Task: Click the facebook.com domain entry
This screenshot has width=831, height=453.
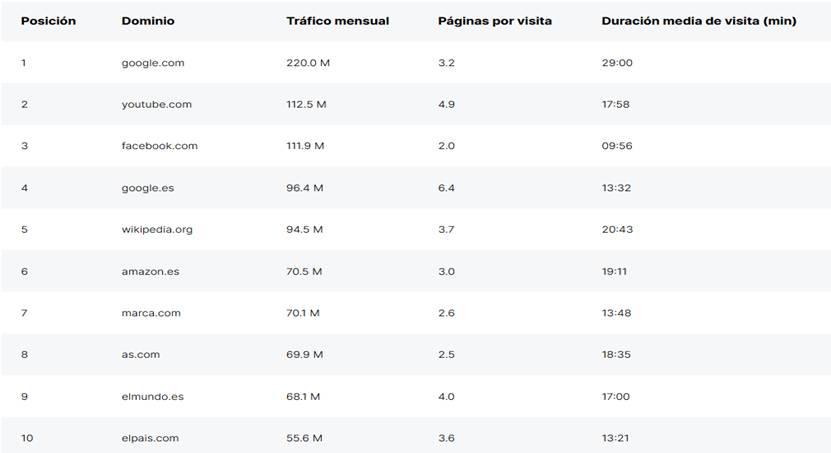Action: [159, 146]
